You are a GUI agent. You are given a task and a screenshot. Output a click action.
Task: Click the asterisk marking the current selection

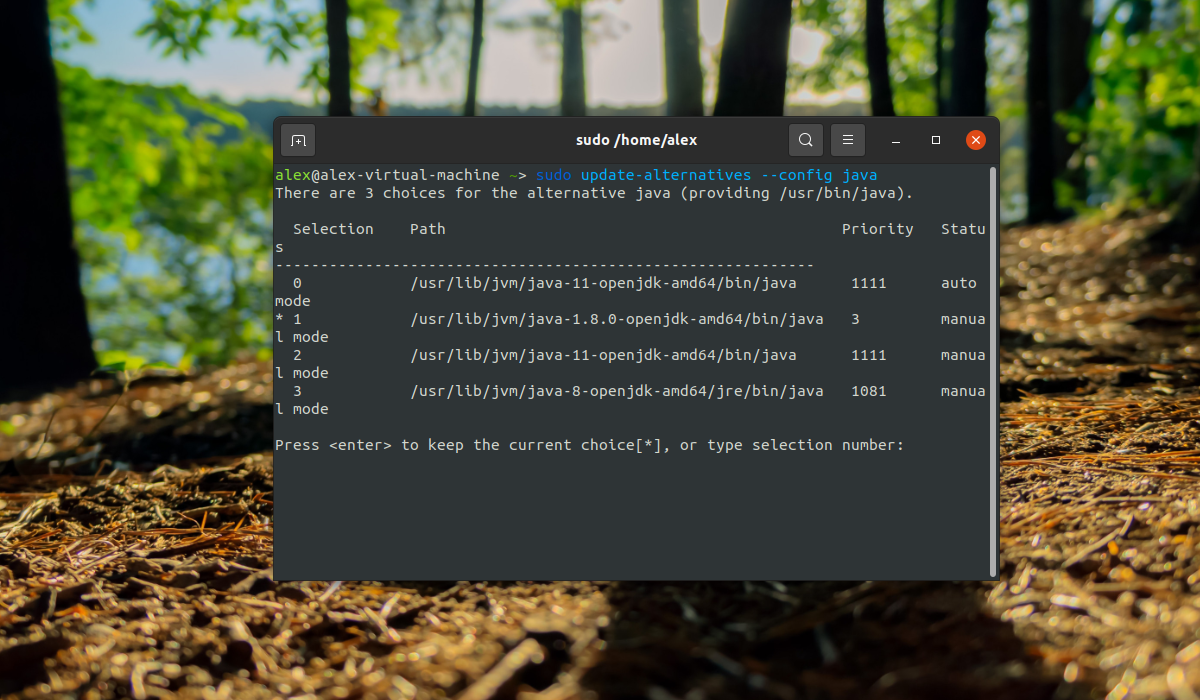279,320
